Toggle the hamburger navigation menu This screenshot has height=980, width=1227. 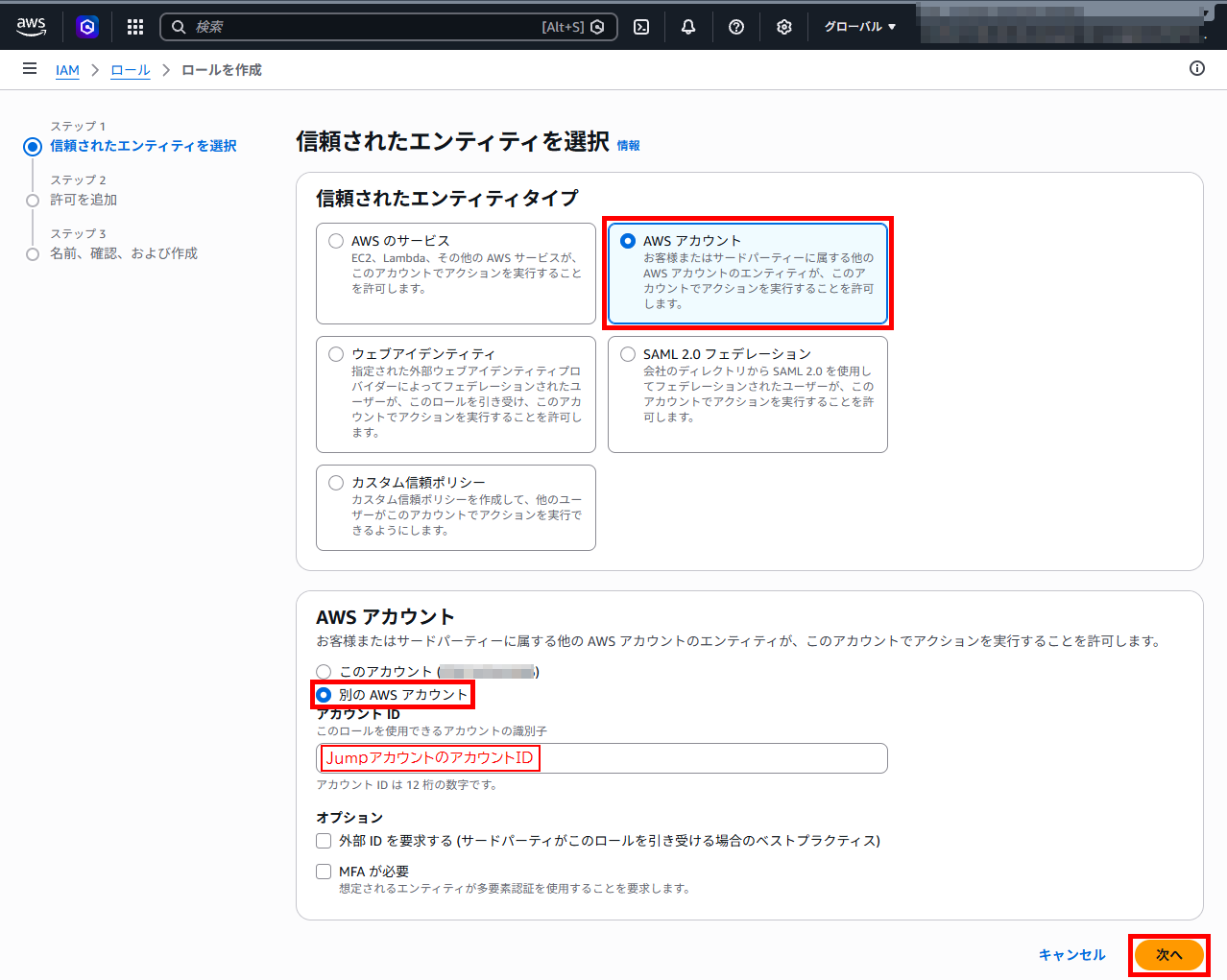coord(30,69)
